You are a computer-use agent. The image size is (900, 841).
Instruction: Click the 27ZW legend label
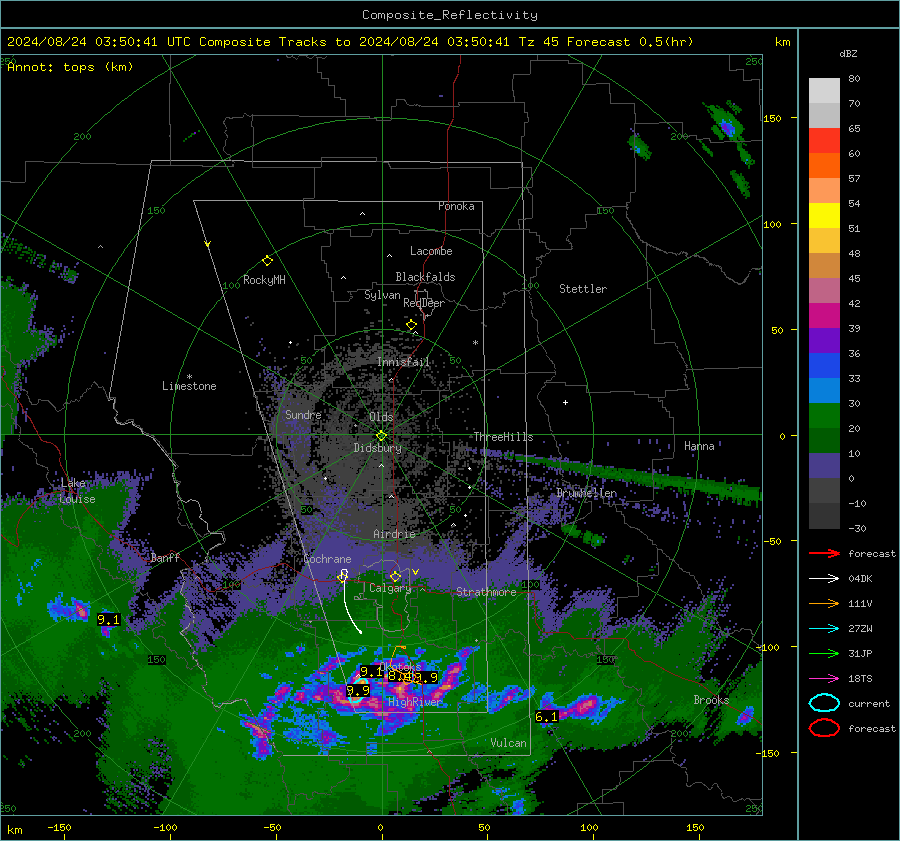click(x=860, y=629)
